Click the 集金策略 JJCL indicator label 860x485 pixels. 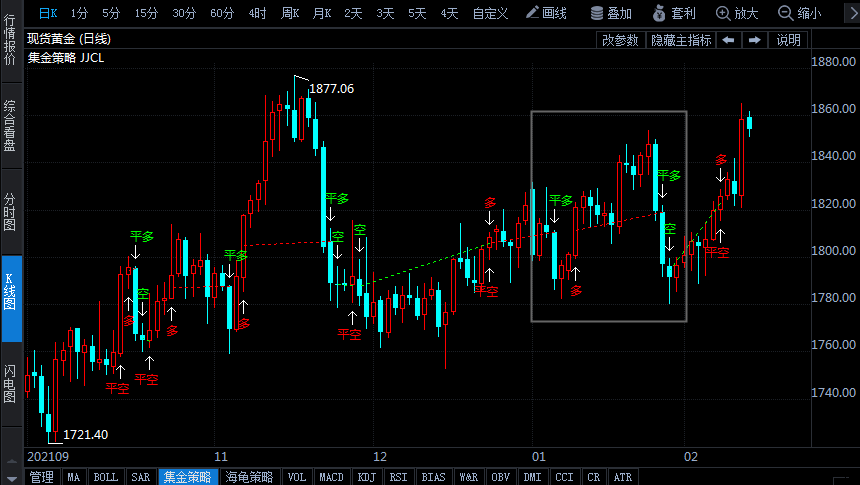[66, 58]
